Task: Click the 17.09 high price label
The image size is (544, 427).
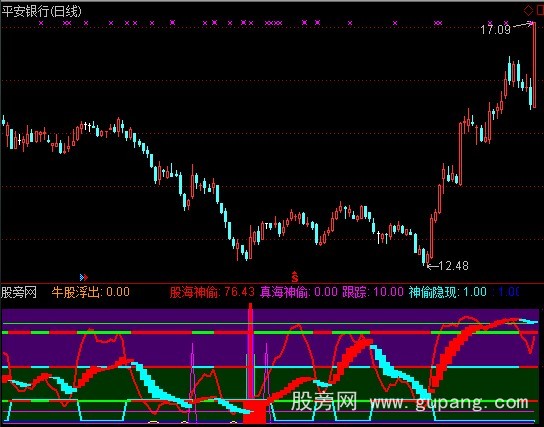Action: click(495, 30)
